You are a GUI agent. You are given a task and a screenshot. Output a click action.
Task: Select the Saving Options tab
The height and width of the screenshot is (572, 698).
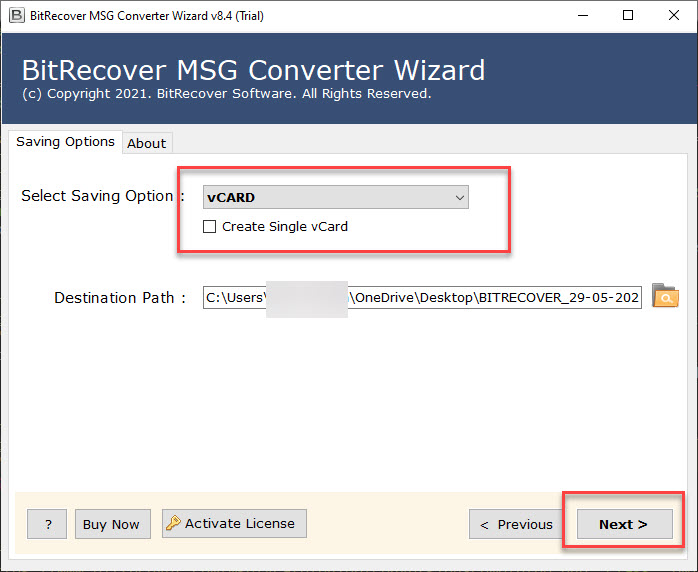pos(65,142)
